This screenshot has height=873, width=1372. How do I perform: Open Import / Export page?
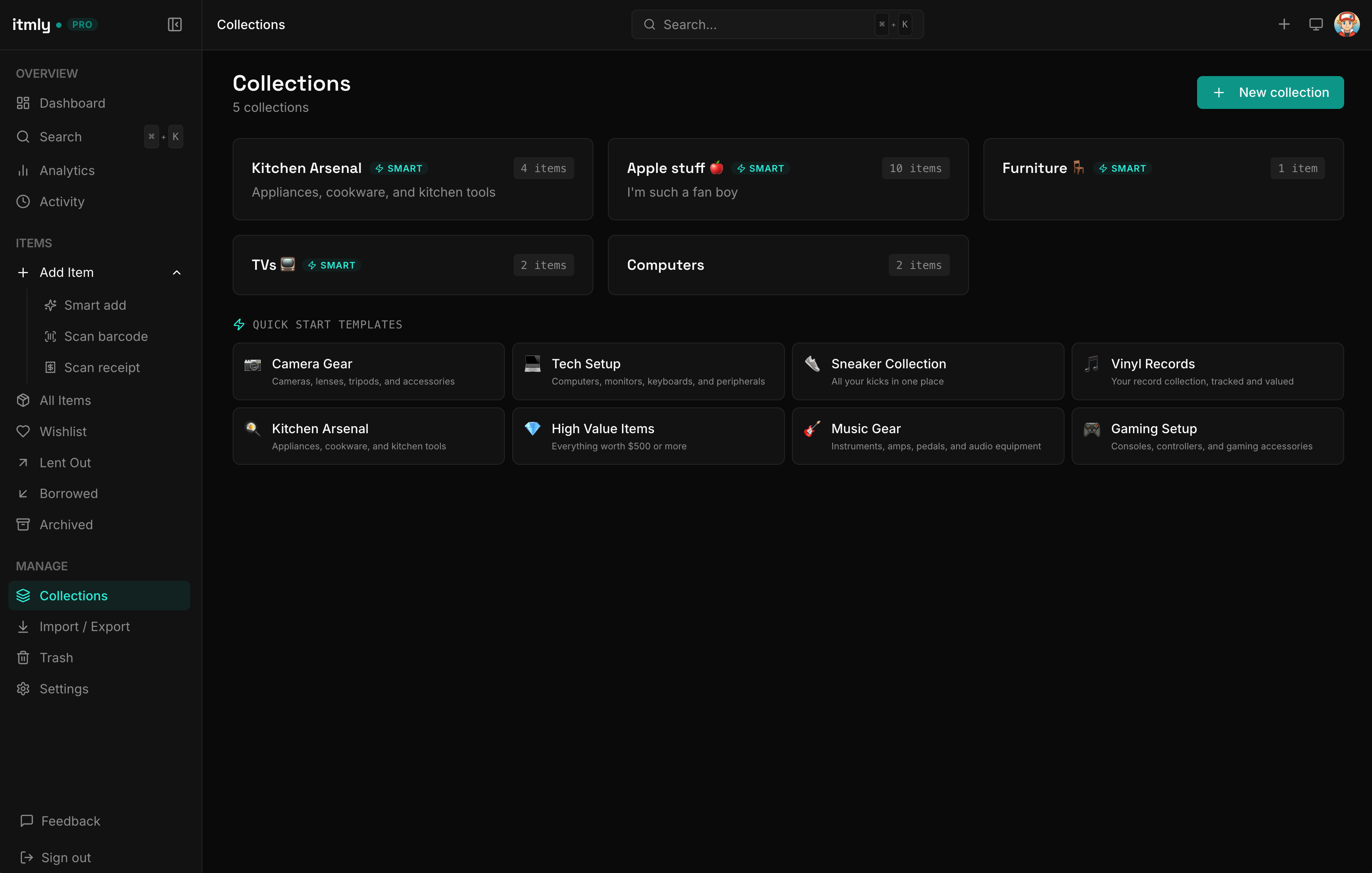(x=84, y=626)
